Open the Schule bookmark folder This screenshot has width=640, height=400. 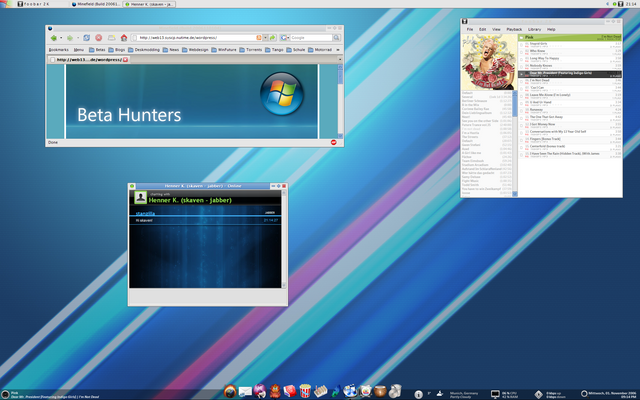(x=296, y=50)
